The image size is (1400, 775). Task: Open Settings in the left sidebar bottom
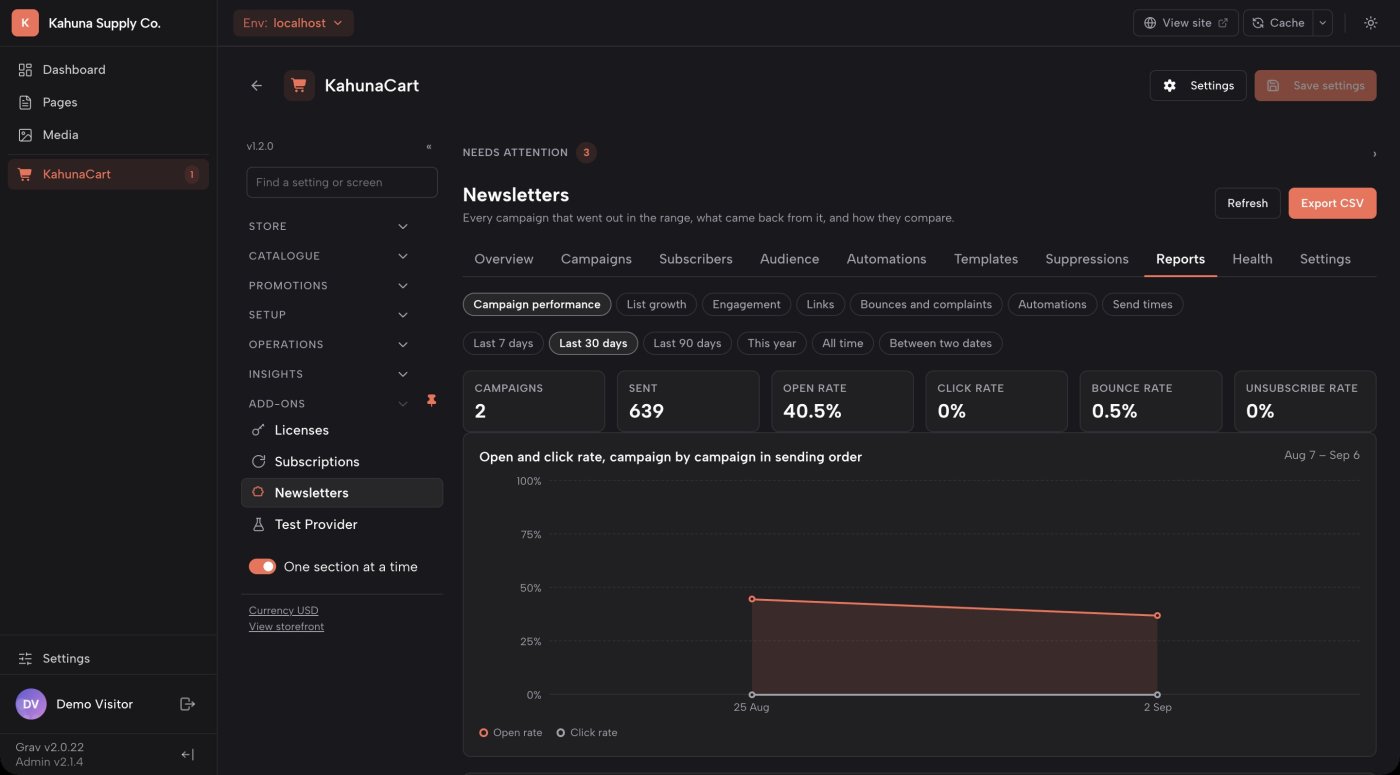pyautogui.click(x=108, y=658)
